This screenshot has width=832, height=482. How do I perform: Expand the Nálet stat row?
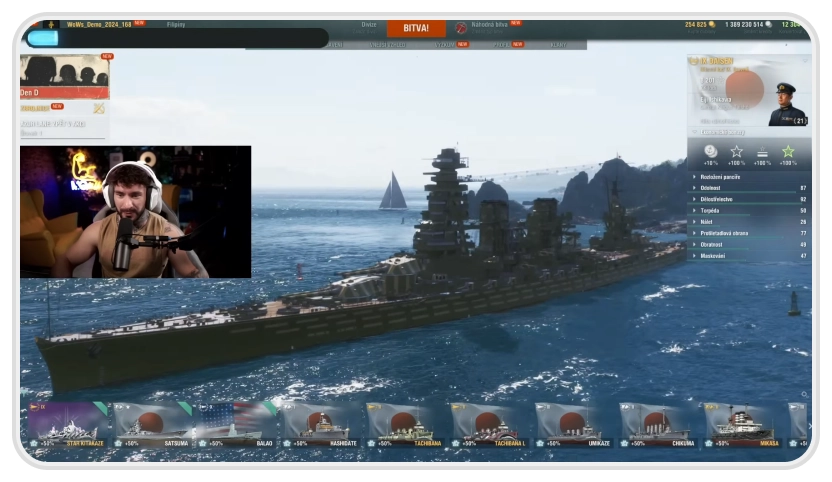click(x=749, y=222)
